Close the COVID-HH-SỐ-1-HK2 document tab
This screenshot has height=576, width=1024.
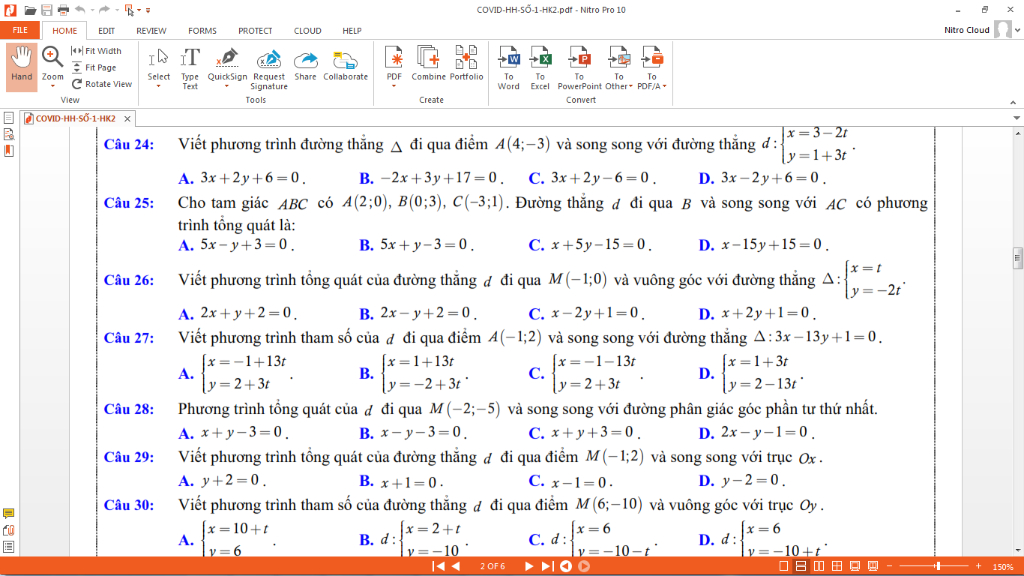(x=127, y=118)
